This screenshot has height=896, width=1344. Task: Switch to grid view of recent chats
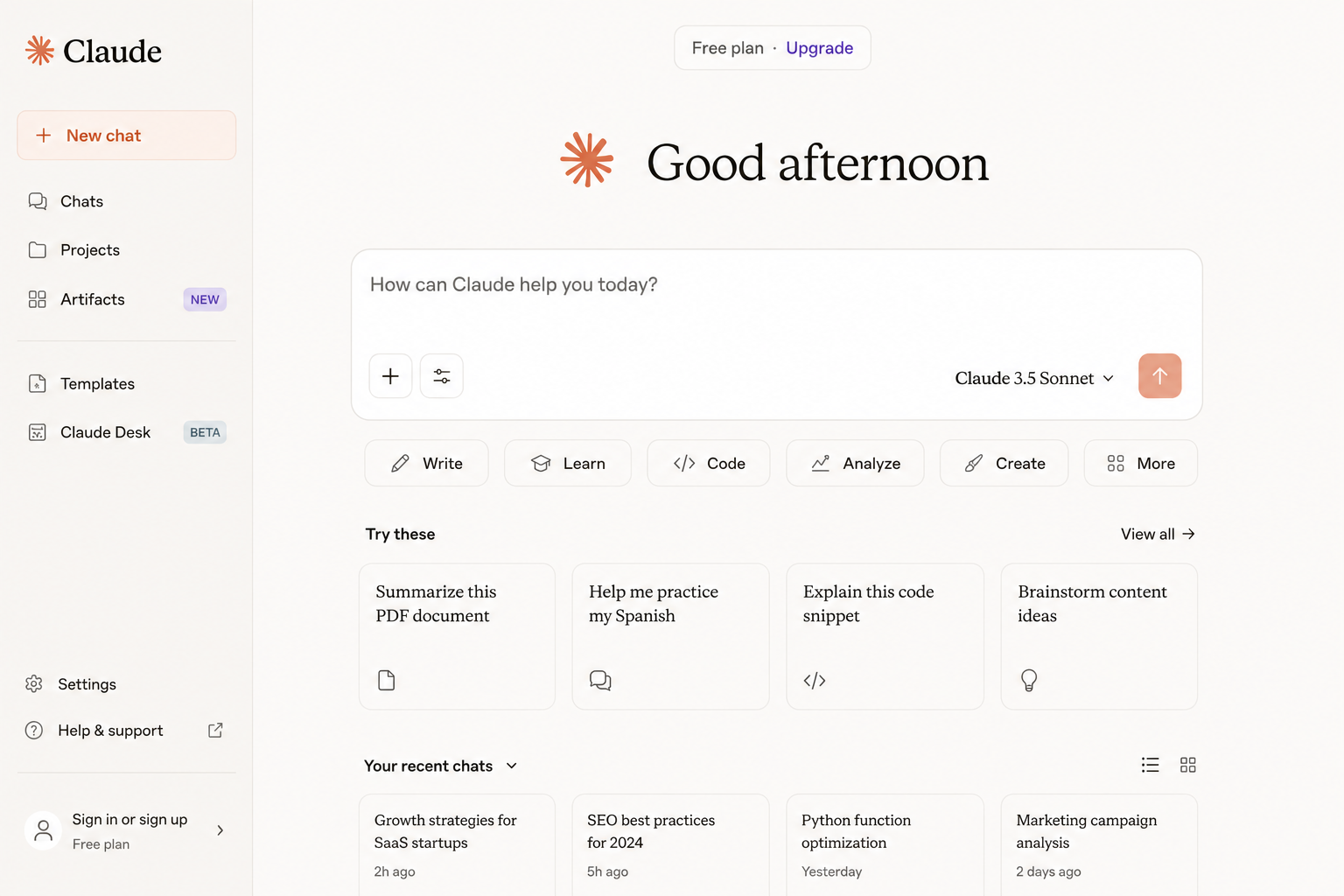[x=1187, y=766]
